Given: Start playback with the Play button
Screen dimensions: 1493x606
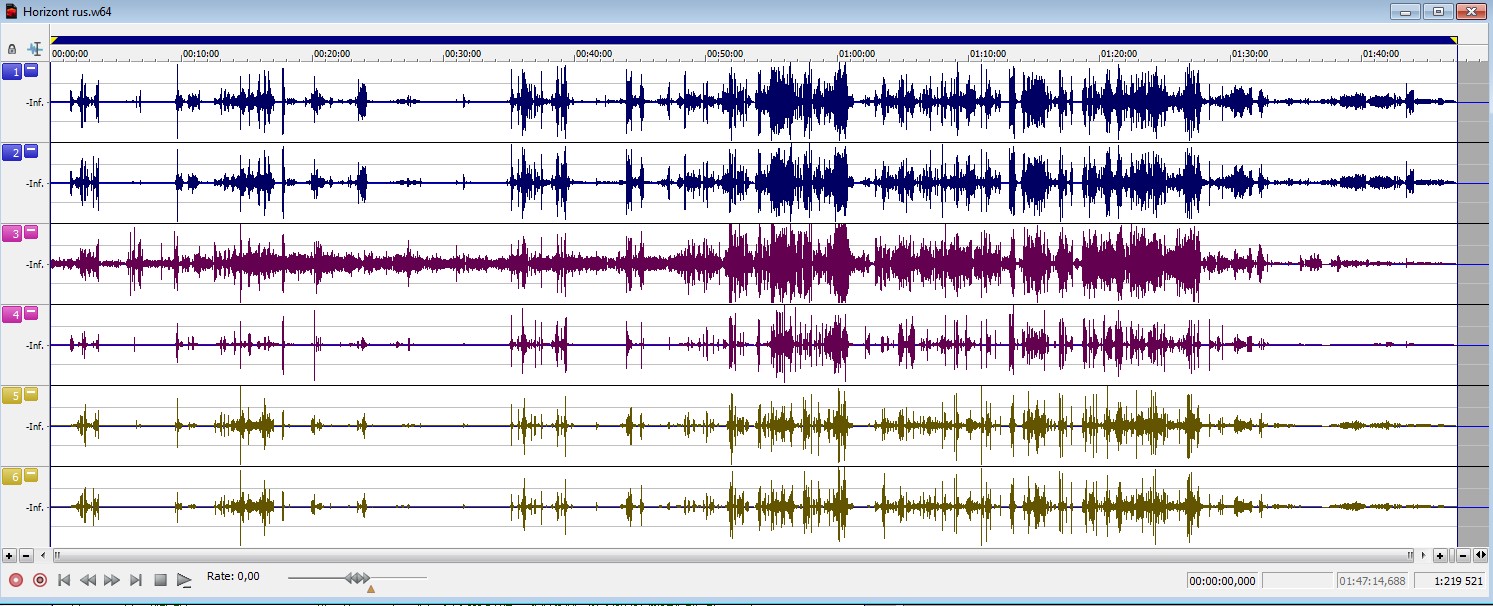Looking at the screenshot, I should [184, 580].
